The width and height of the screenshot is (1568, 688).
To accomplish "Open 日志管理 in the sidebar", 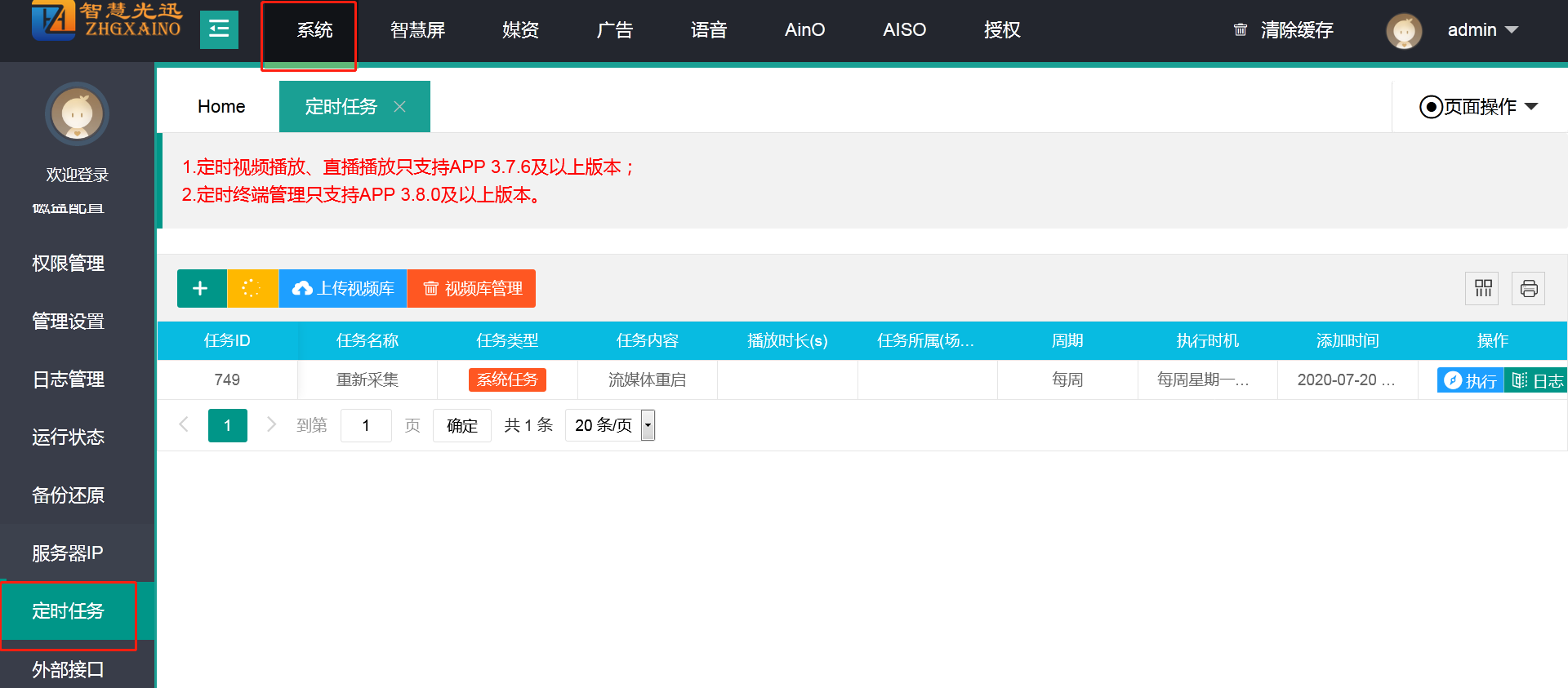I will (x=69, y=380).
